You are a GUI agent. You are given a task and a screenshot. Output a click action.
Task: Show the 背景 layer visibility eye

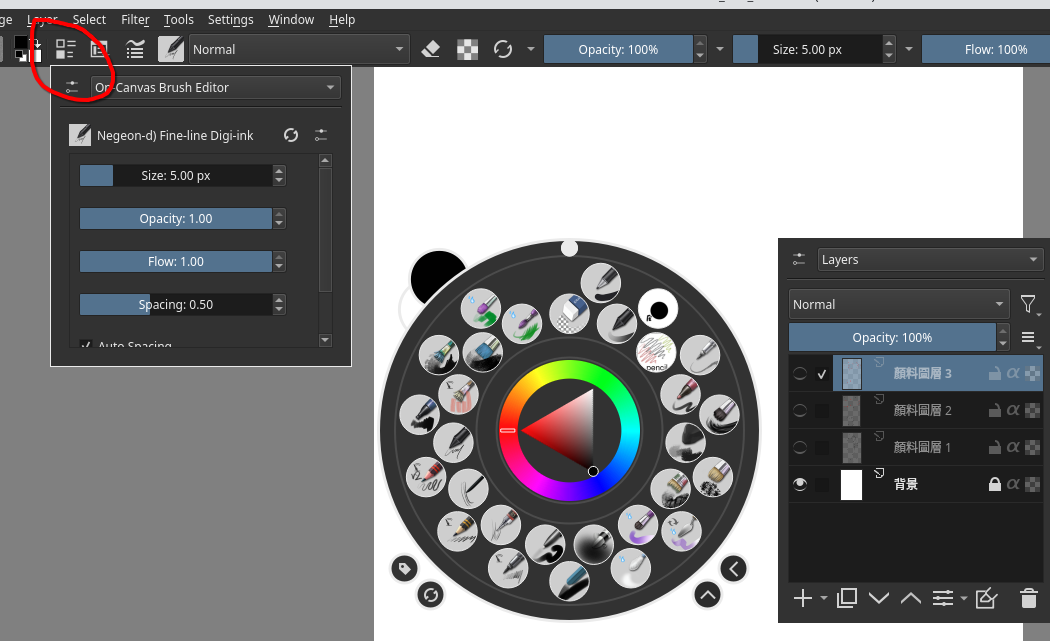(x=800, y=484)
